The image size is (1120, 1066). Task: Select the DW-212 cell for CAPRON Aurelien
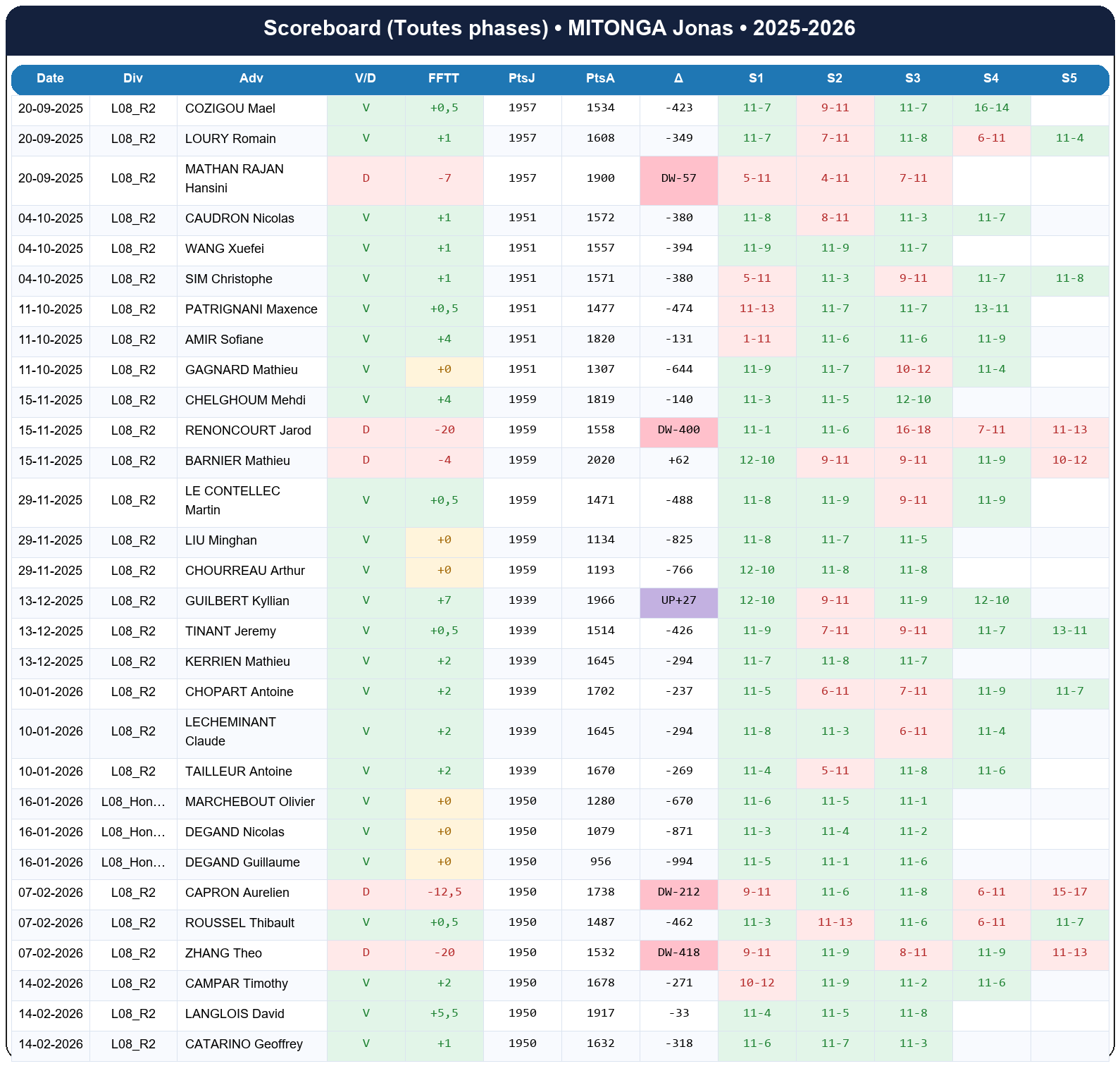[x=678, y=893]
